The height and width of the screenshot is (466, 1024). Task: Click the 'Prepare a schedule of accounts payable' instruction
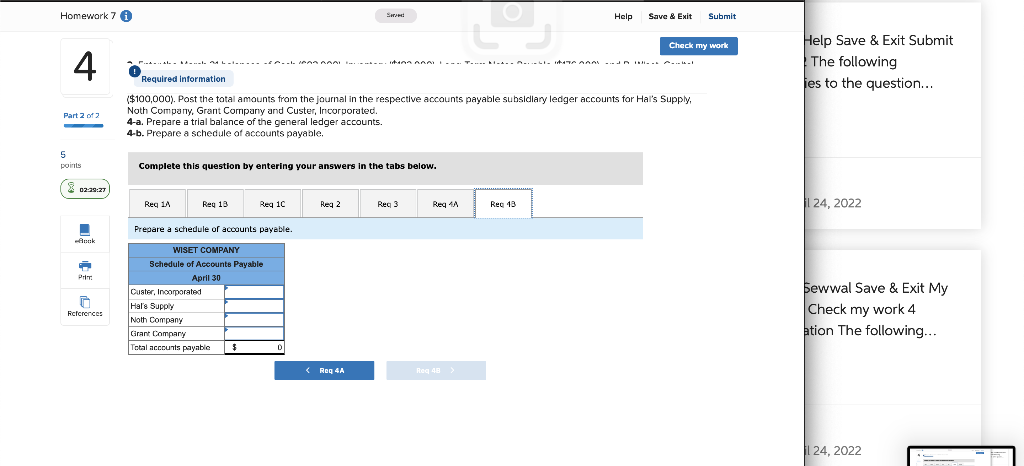(x=213, y=230)
